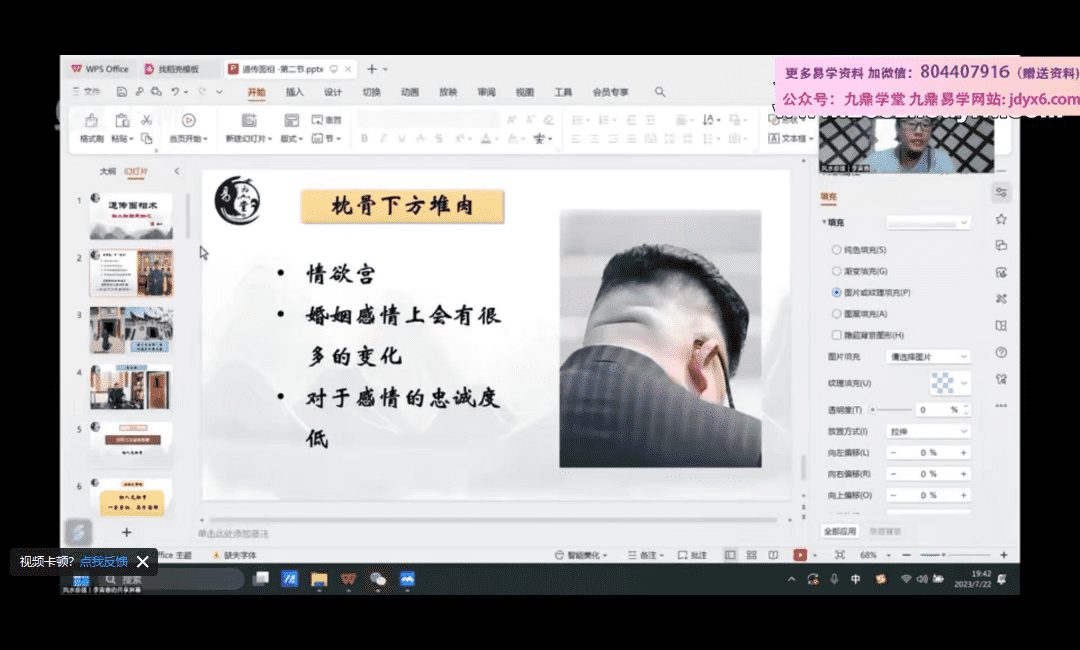Open the 动画 ribbon tab
The width and height of the screenshot is (1080, 650).
[410, 92]
